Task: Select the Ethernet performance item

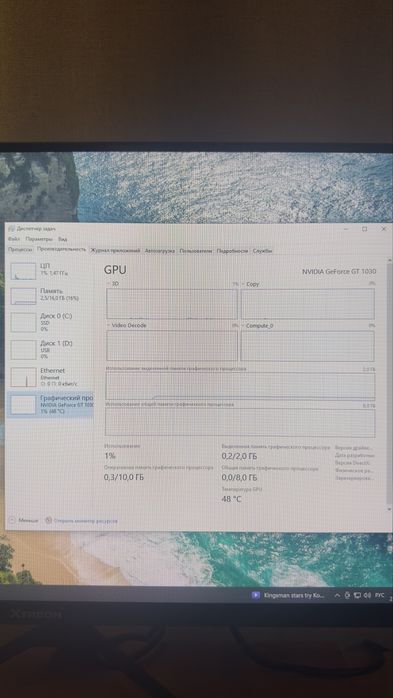Action: coord(51,377)
